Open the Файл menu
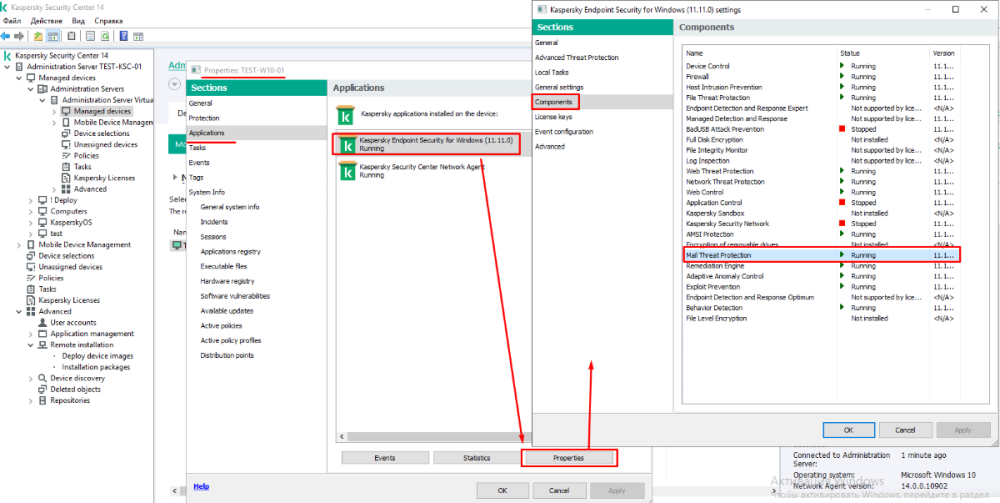This screenshot has height=503, width=1000. 11,21
